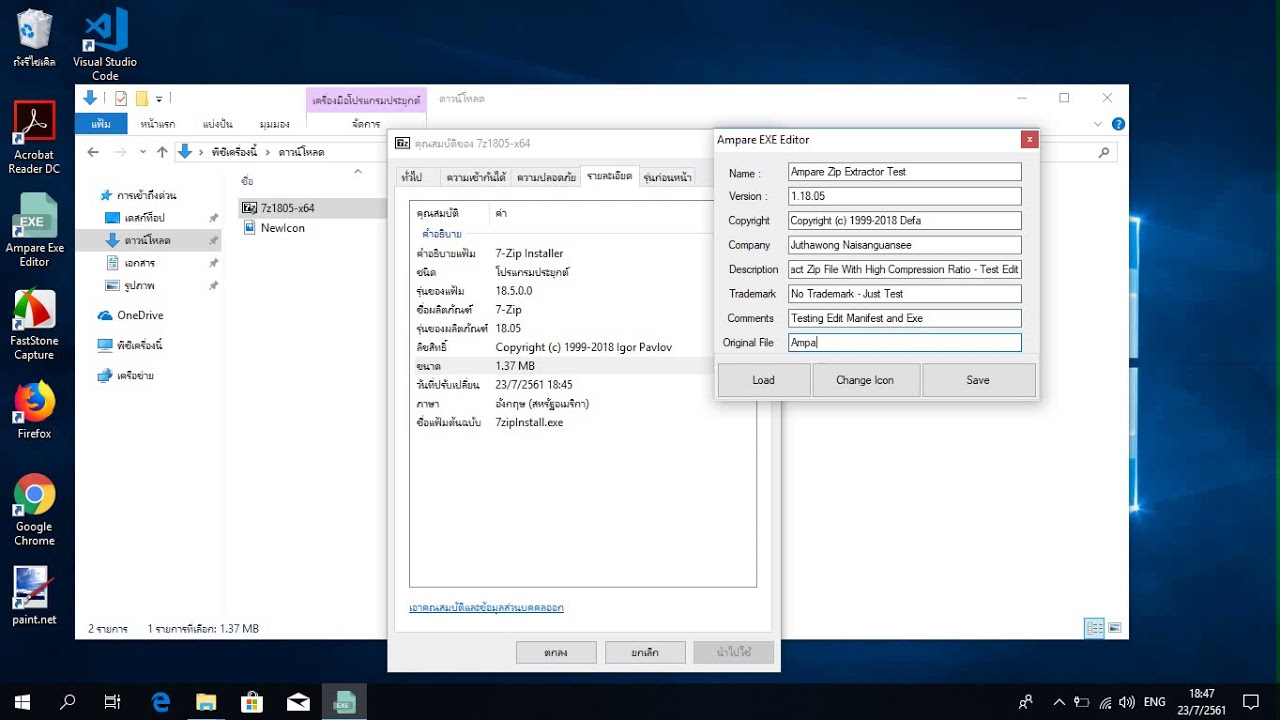Select Desktop in Explorer quick access

tap(145, 218)
